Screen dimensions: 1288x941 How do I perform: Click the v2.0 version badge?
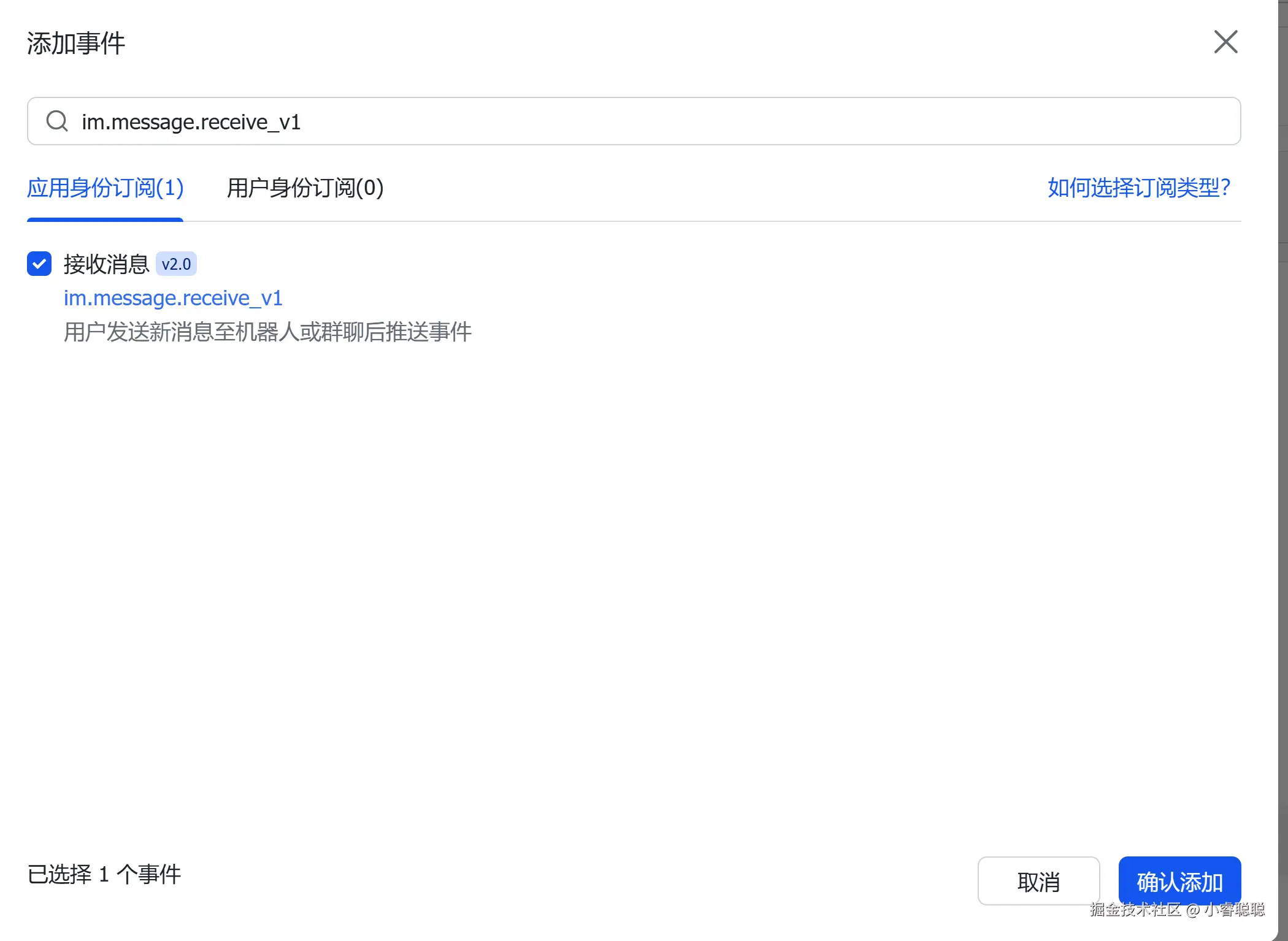(176, 264)
